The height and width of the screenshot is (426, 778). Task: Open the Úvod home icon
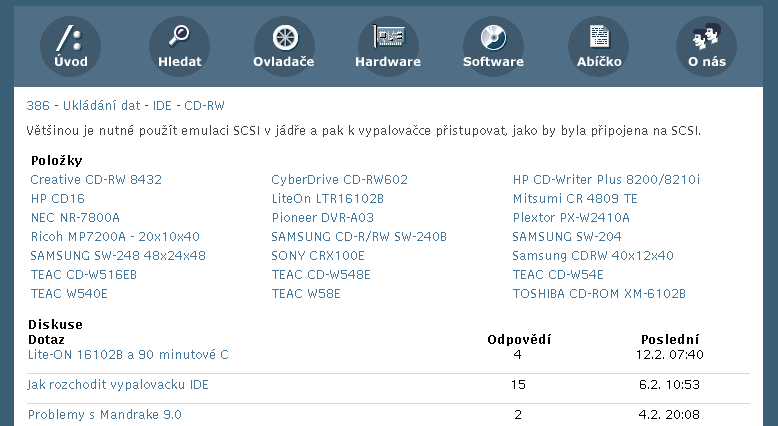click(70, 46)
